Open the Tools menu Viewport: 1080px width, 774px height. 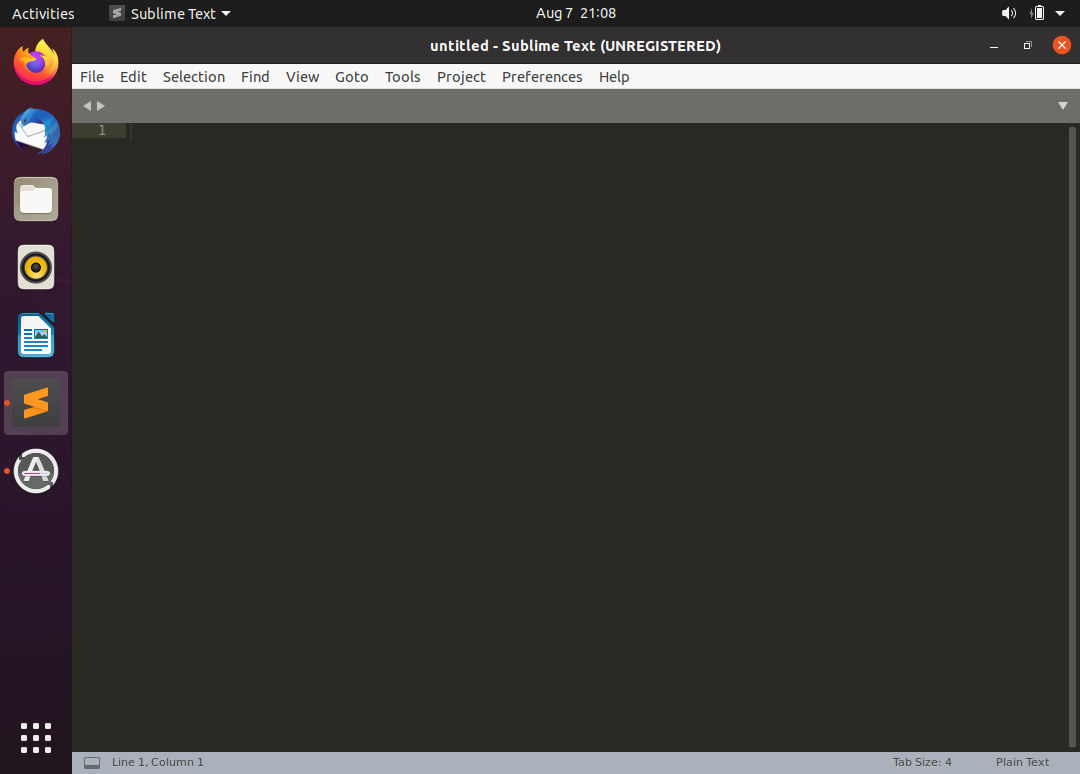[402, 76]
